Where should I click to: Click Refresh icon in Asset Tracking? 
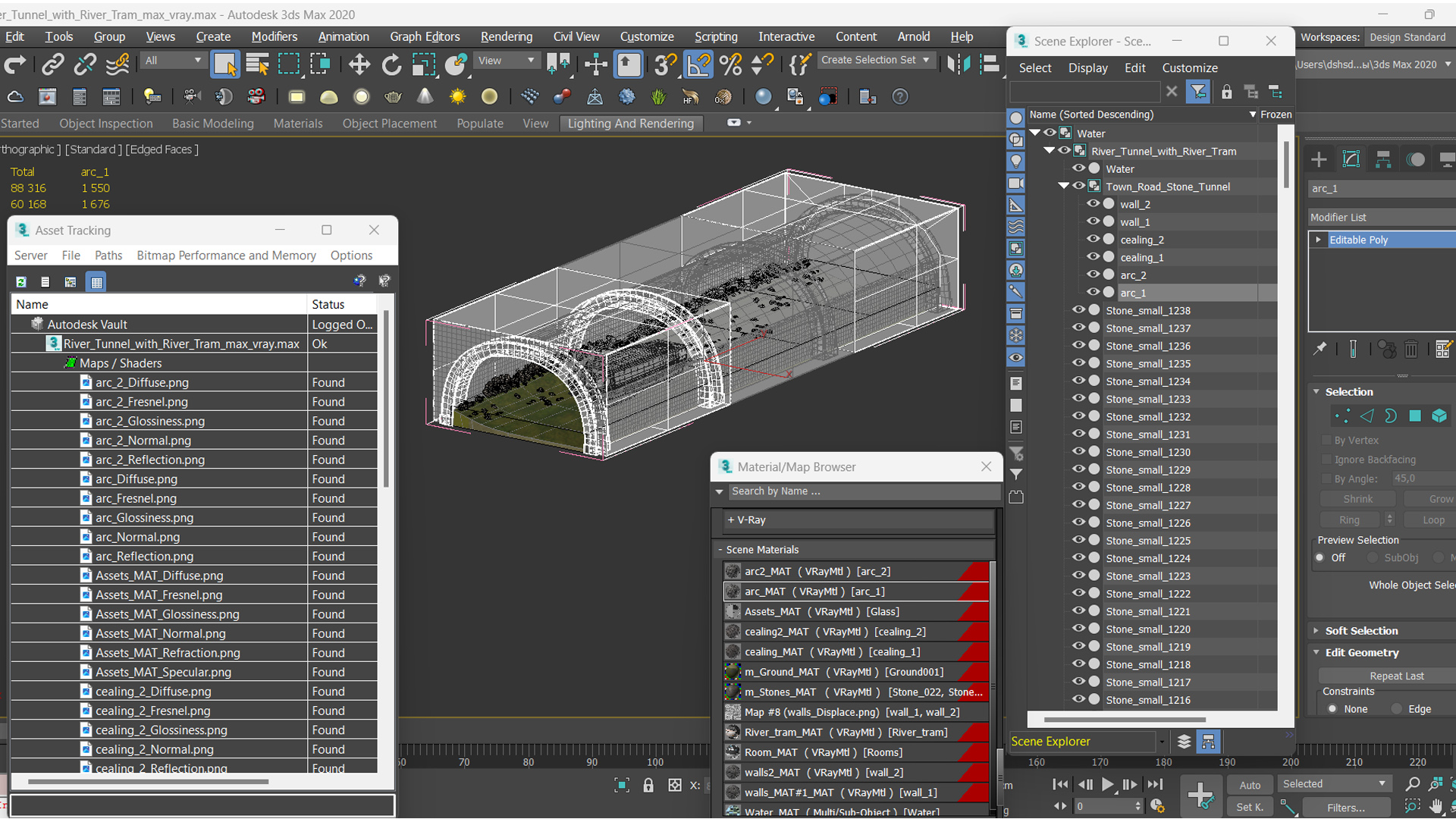[21, 282]
